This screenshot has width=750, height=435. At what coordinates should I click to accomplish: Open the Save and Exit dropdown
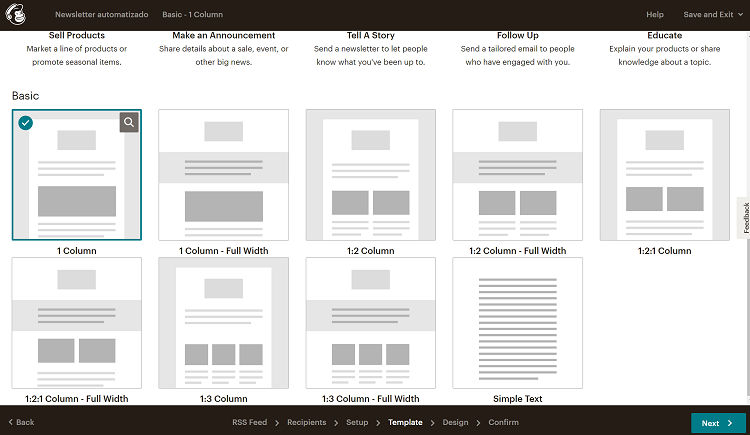(713, 15)
